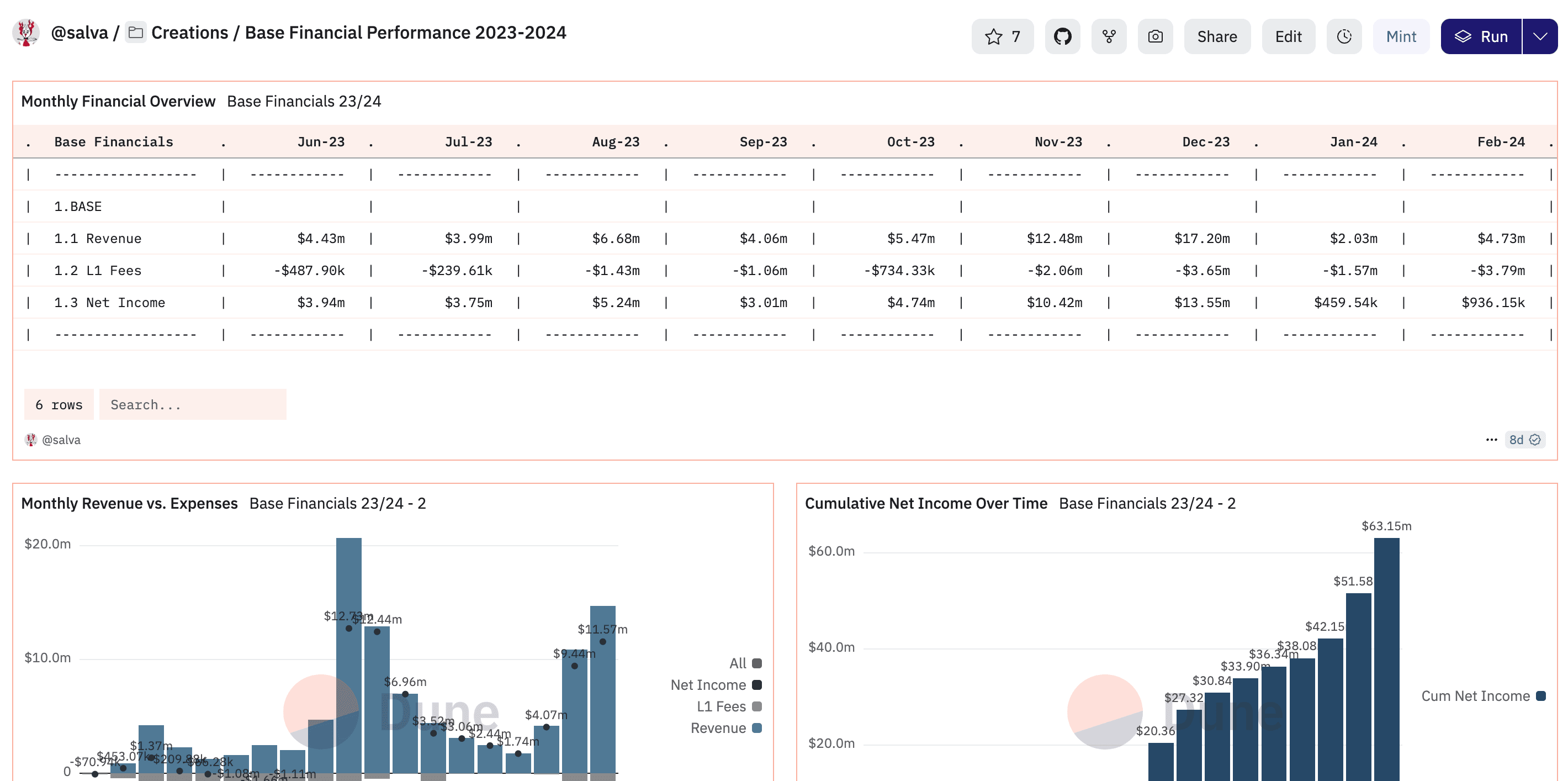Click the salva profile avatar
1568x781 pixels.
[x=25, y=32]
